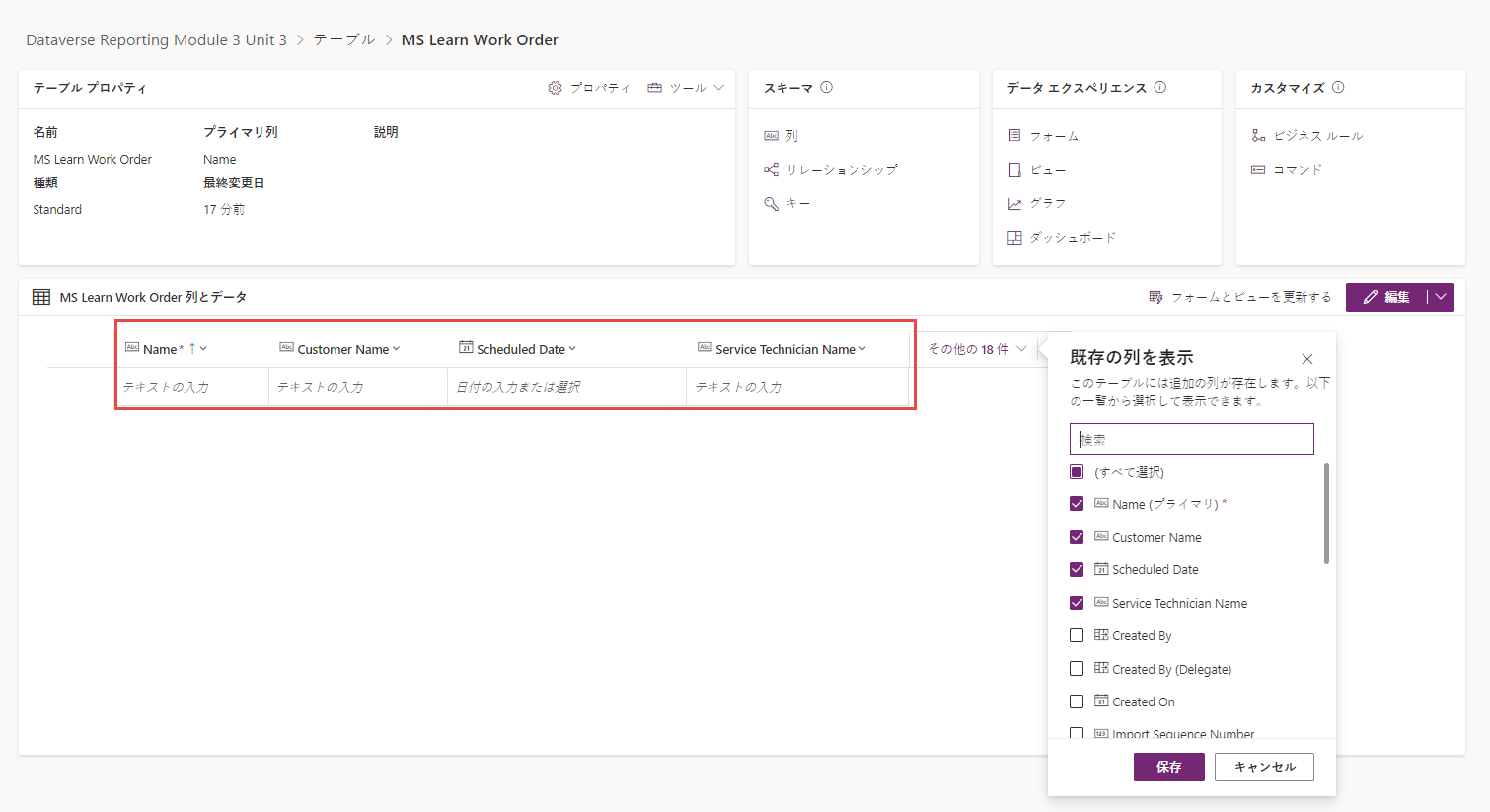Click the グラフ chart icon
Viewport: 1490px width, 812px height.
coord(1014,203)
